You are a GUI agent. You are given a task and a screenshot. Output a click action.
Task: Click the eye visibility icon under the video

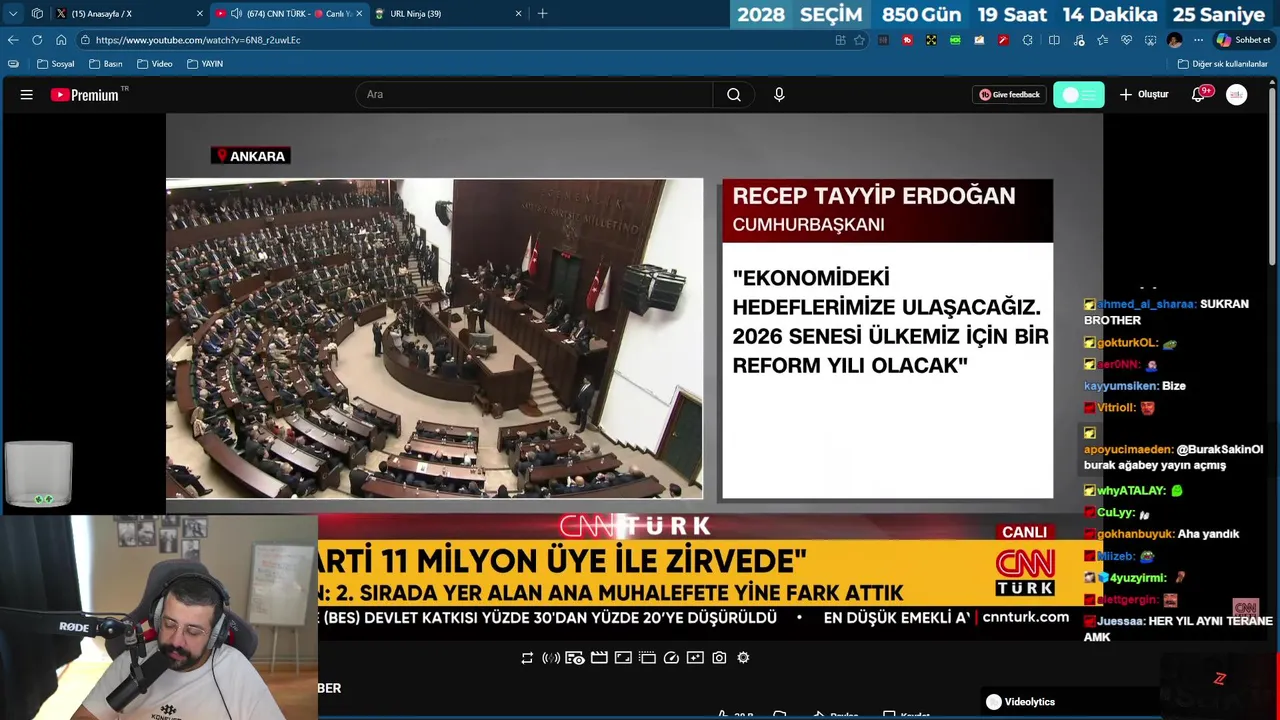(x=575, y=657)
